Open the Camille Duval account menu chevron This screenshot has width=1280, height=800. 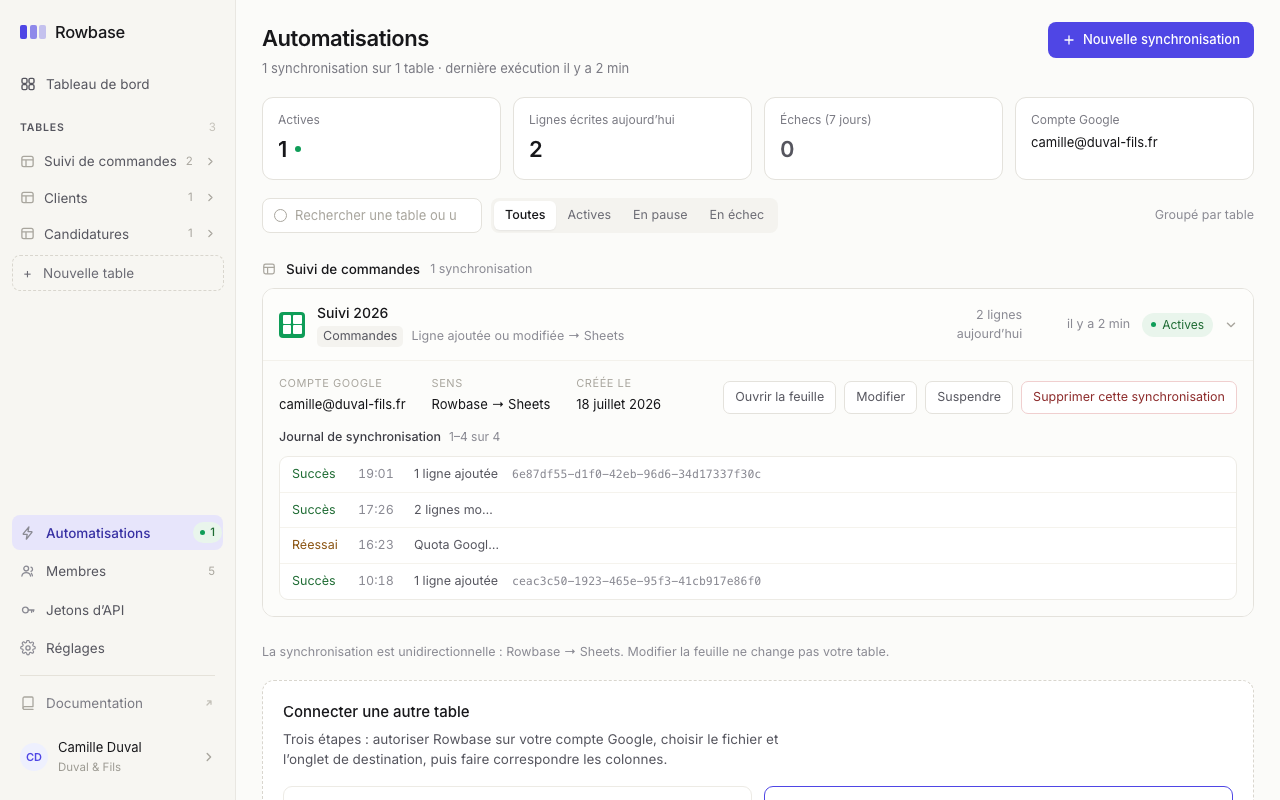coord(209,757)
